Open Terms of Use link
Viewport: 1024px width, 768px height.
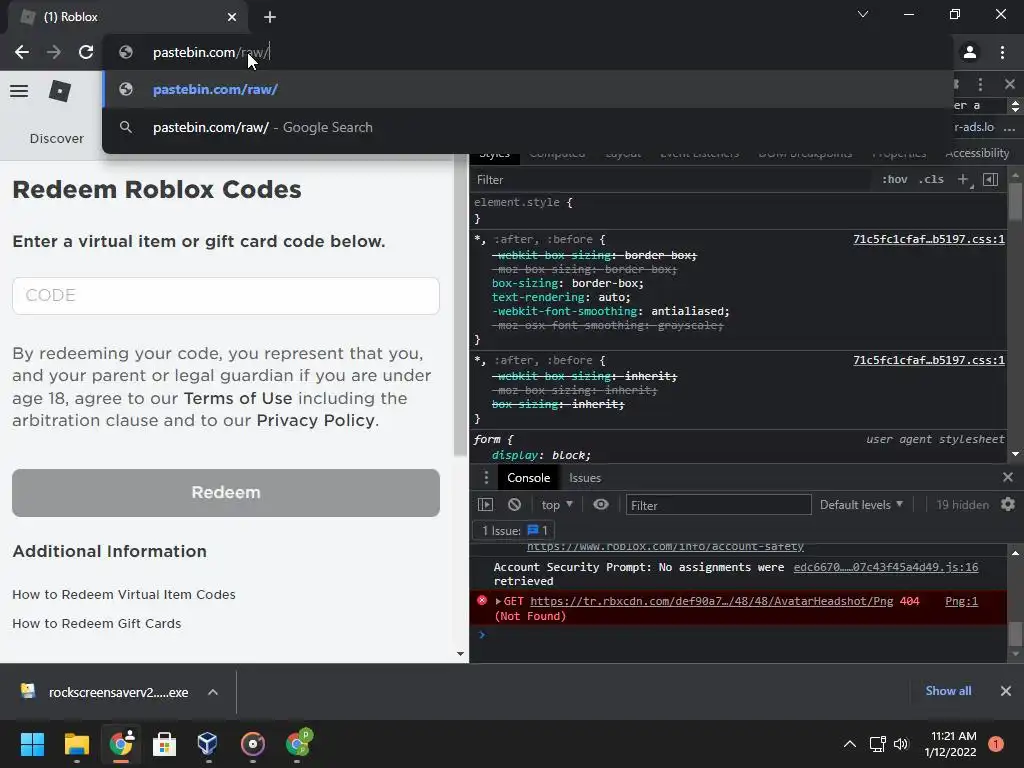click(x=238, y=398)
